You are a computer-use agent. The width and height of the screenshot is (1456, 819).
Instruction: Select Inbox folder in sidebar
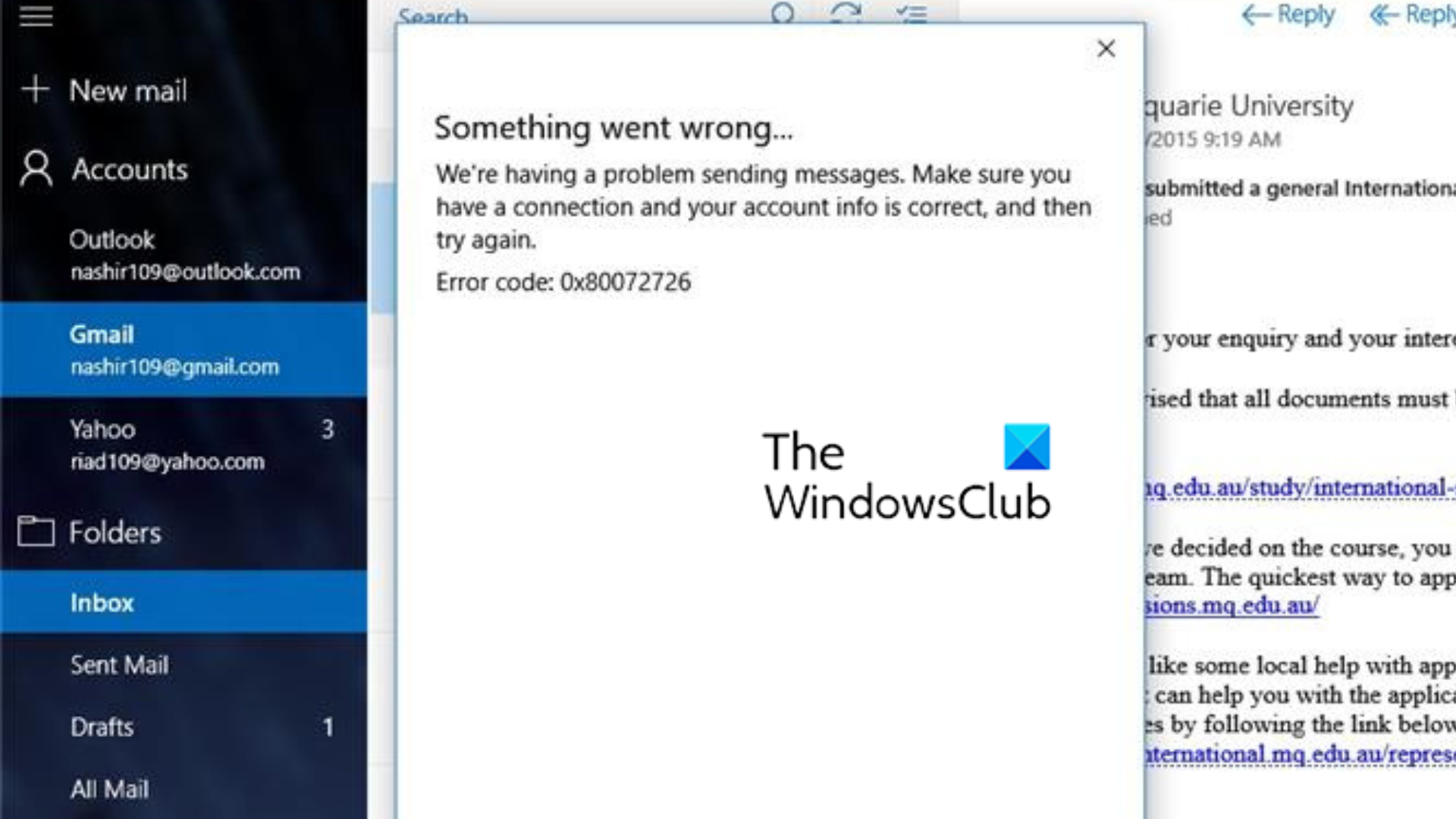coord(102,603)
